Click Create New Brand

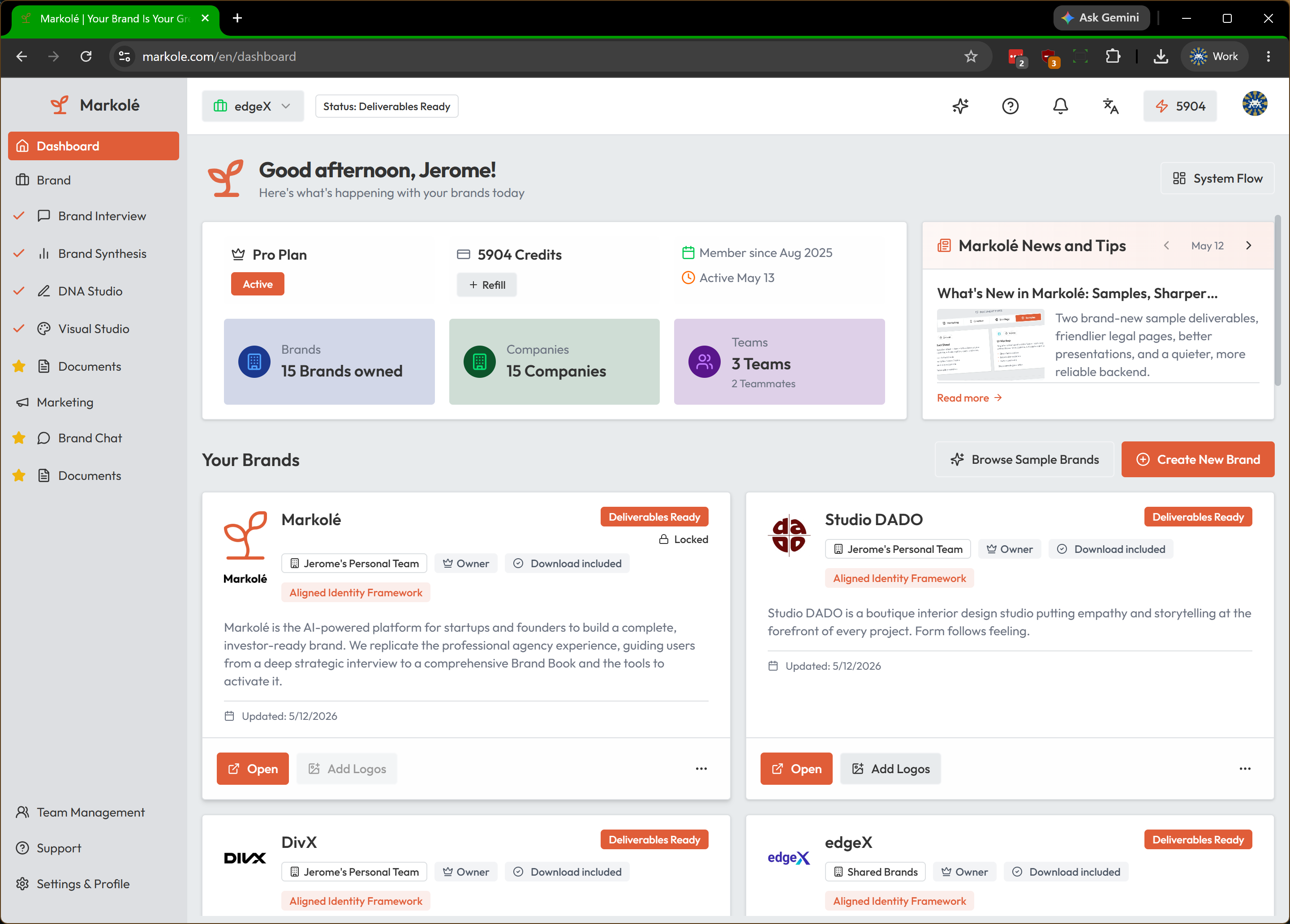point(1198,459)
